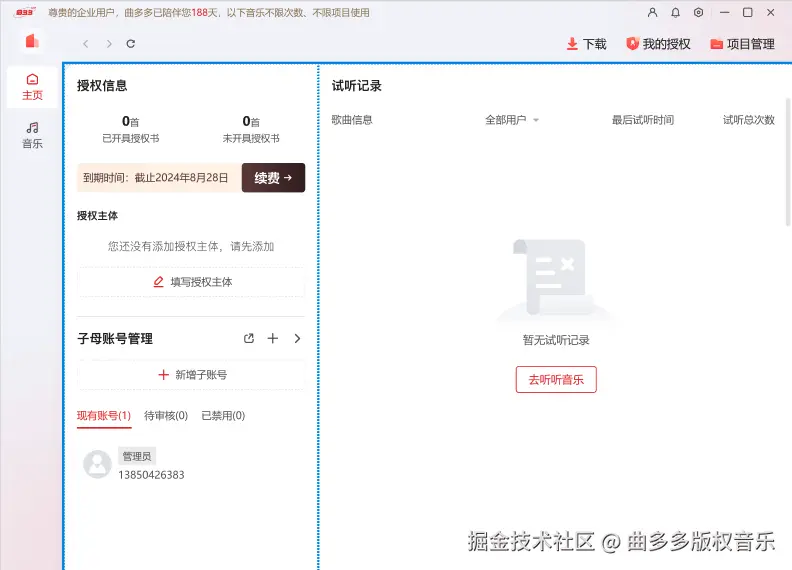Switch to 现有账号(1) tab
Image resolution: width=792 pixels, height=570 pixels.
tap(104, 416)
